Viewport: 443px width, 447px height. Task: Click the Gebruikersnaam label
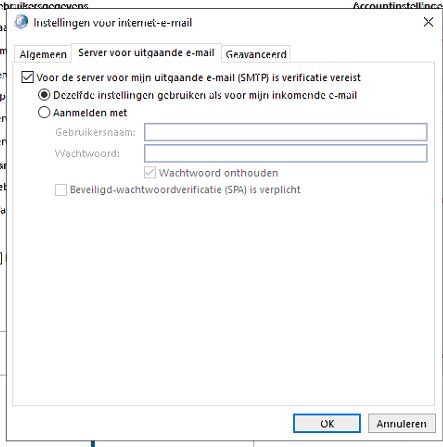pos(95,132)
